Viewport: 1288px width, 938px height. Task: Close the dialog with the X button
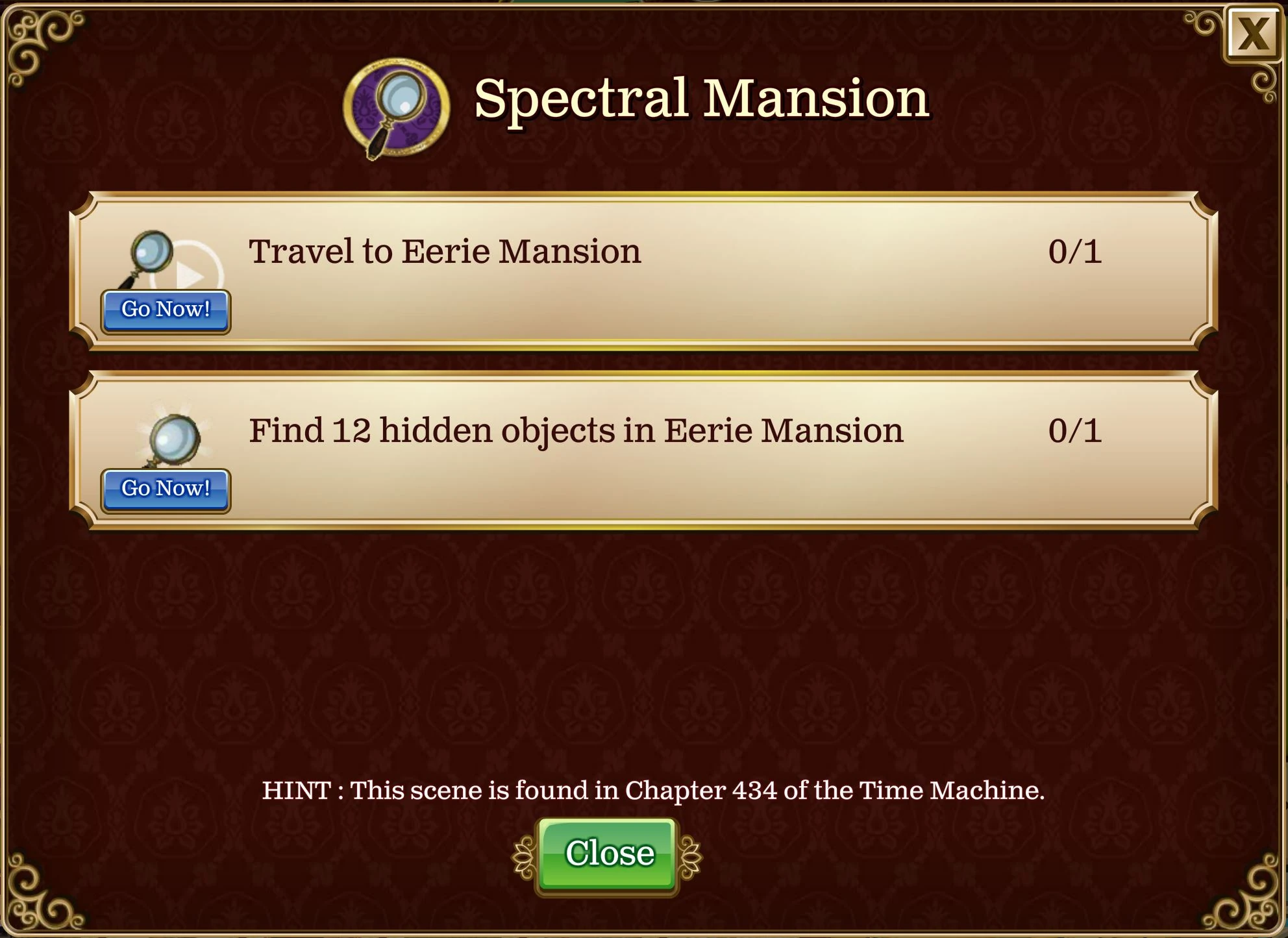point(1252,34)
